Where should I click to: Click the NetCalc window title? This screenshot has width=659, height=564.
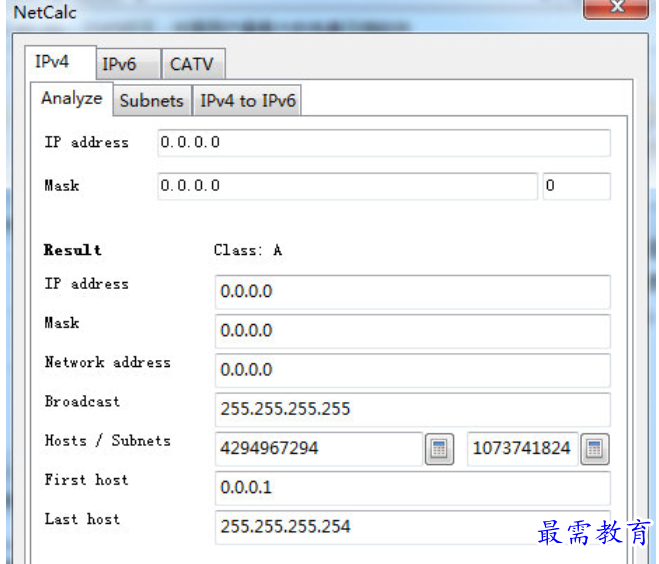click(45, 12)
